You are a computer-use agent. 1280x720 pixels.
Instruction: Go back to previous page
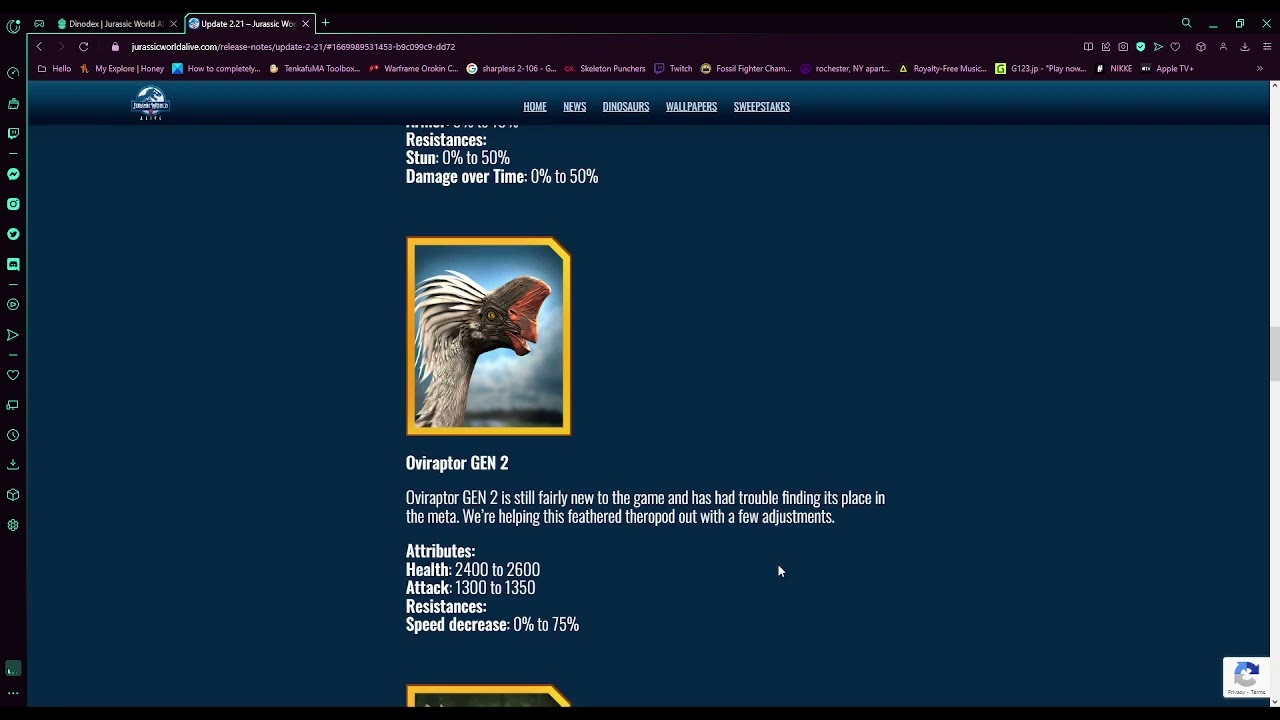click(x=39, y=47)
